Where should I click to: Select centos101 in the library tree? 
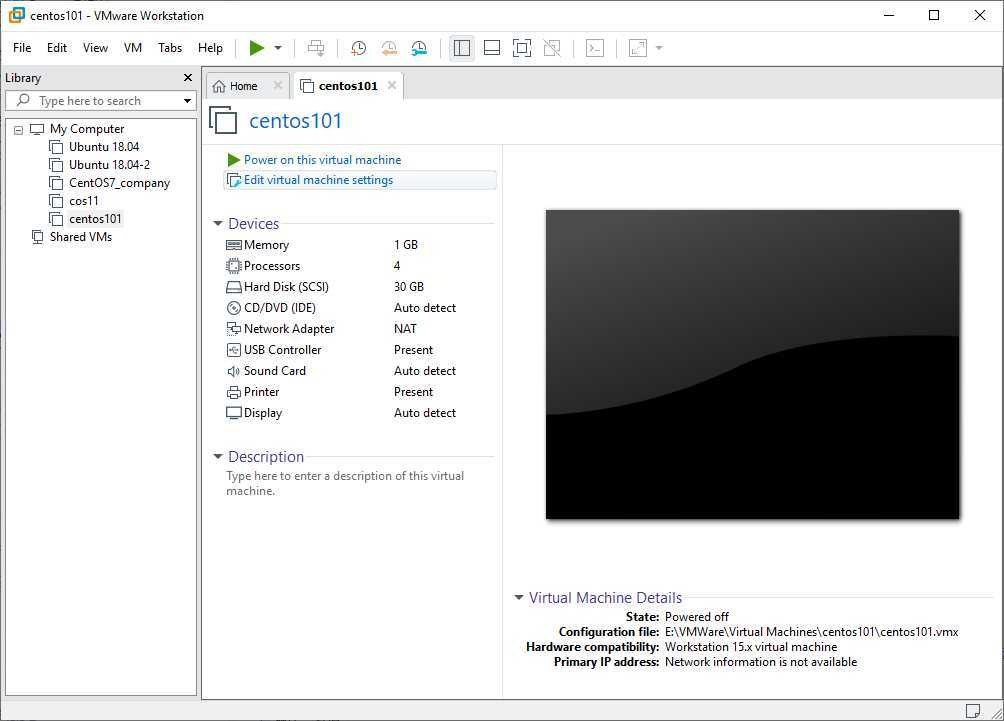(95, 218)
